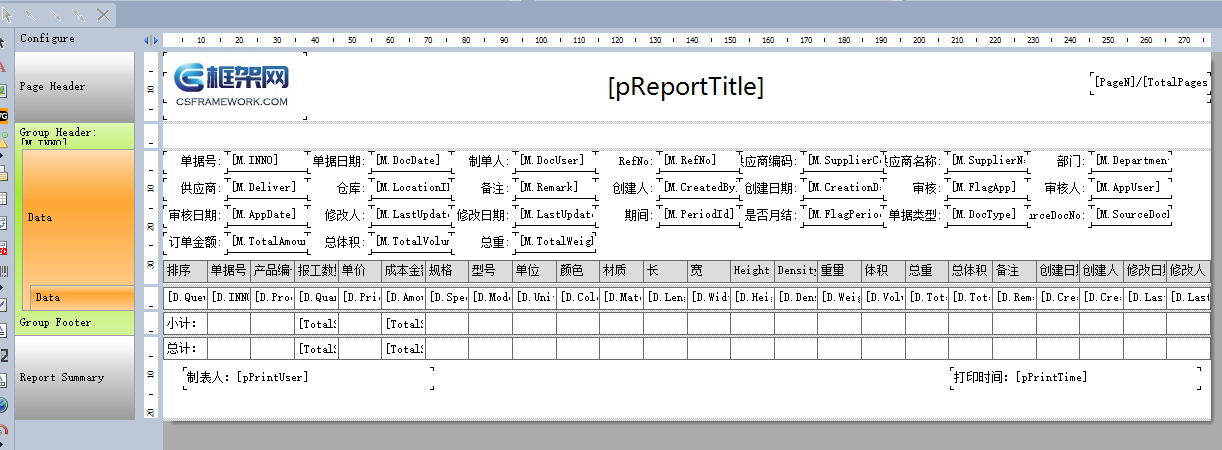1222x450 pixels.
Task: Select the 小计: subtotal label cell
Action: tap(185, 323)
